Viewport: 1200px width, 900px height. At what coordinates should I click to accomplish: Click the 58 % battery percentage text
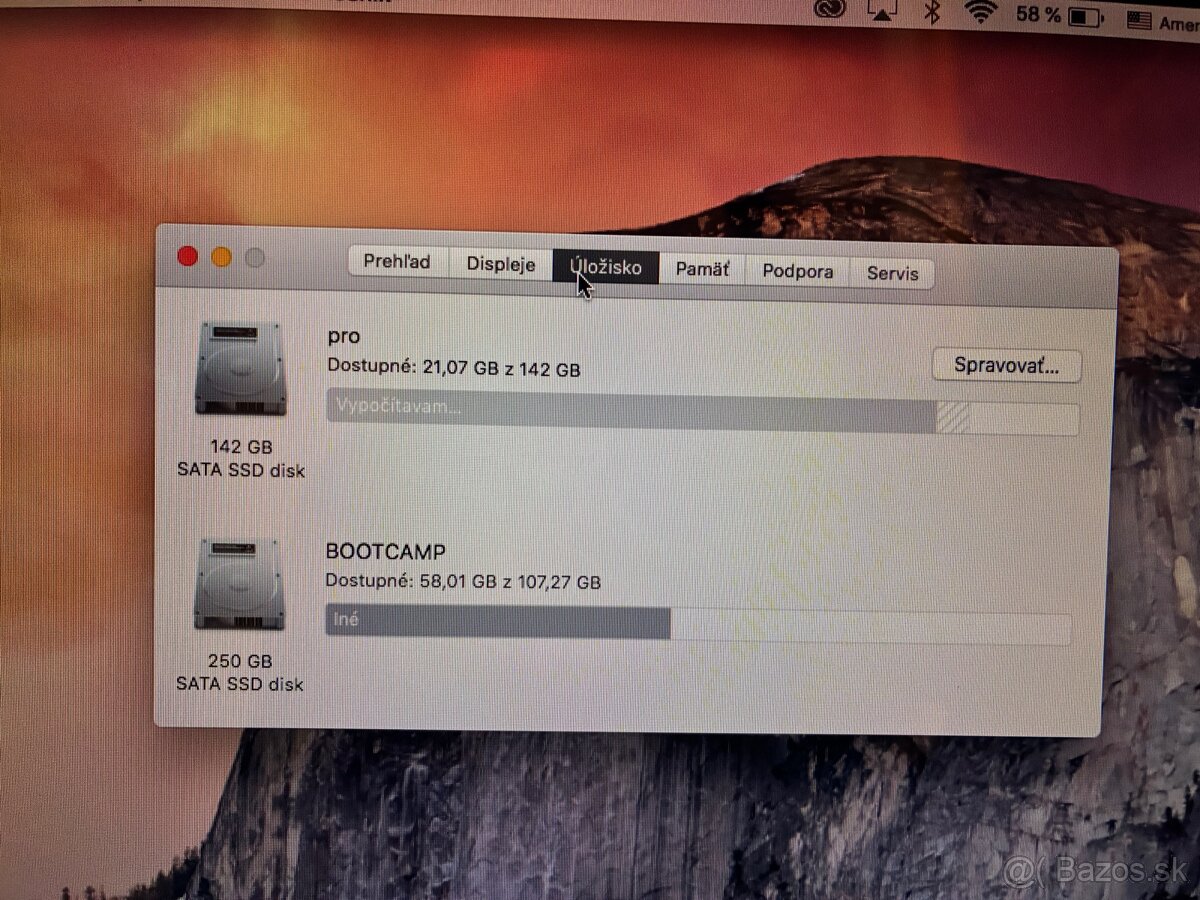(1037, 14)
